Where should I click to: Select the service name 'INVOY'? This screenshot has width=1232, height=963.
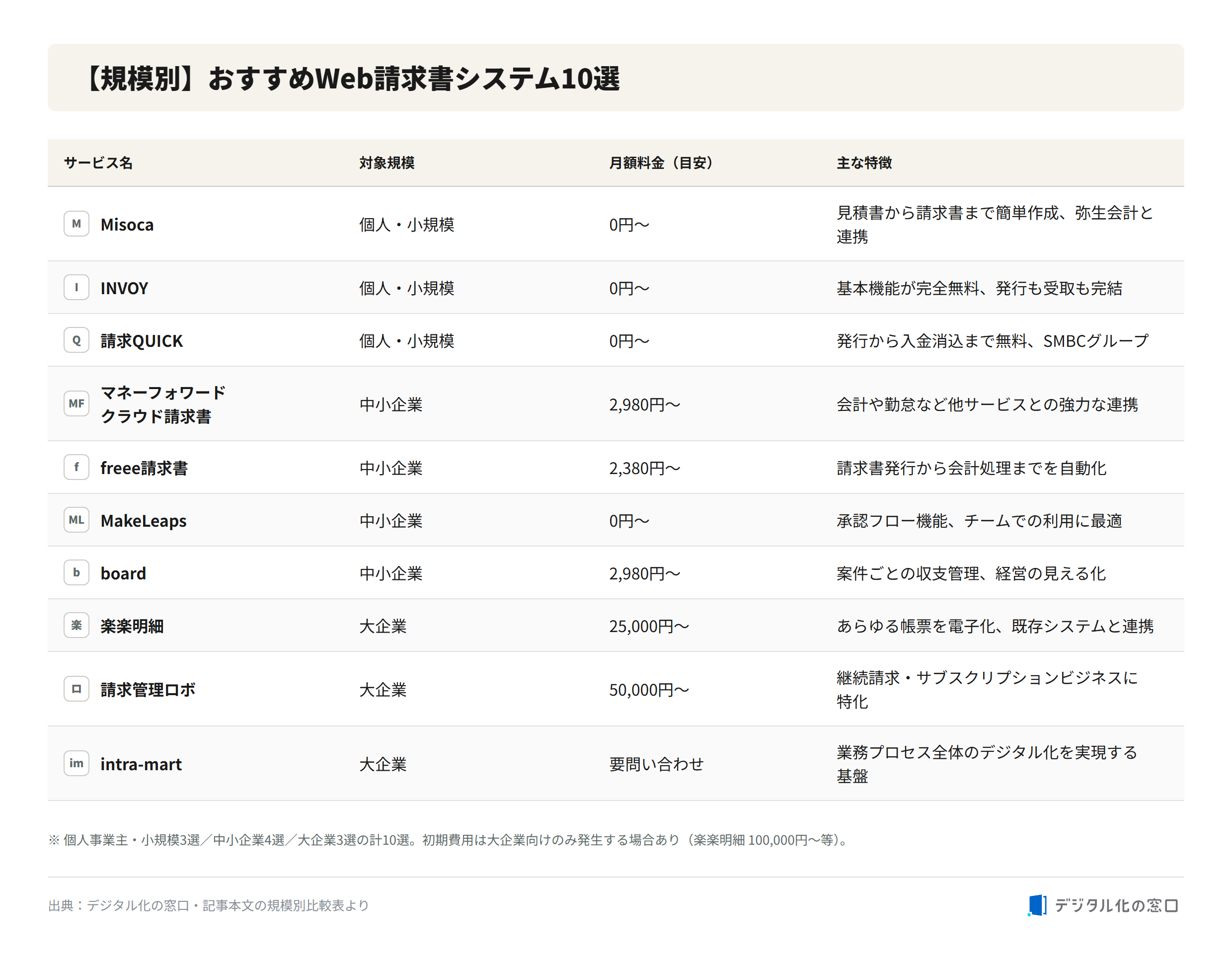tap(124, 288)
